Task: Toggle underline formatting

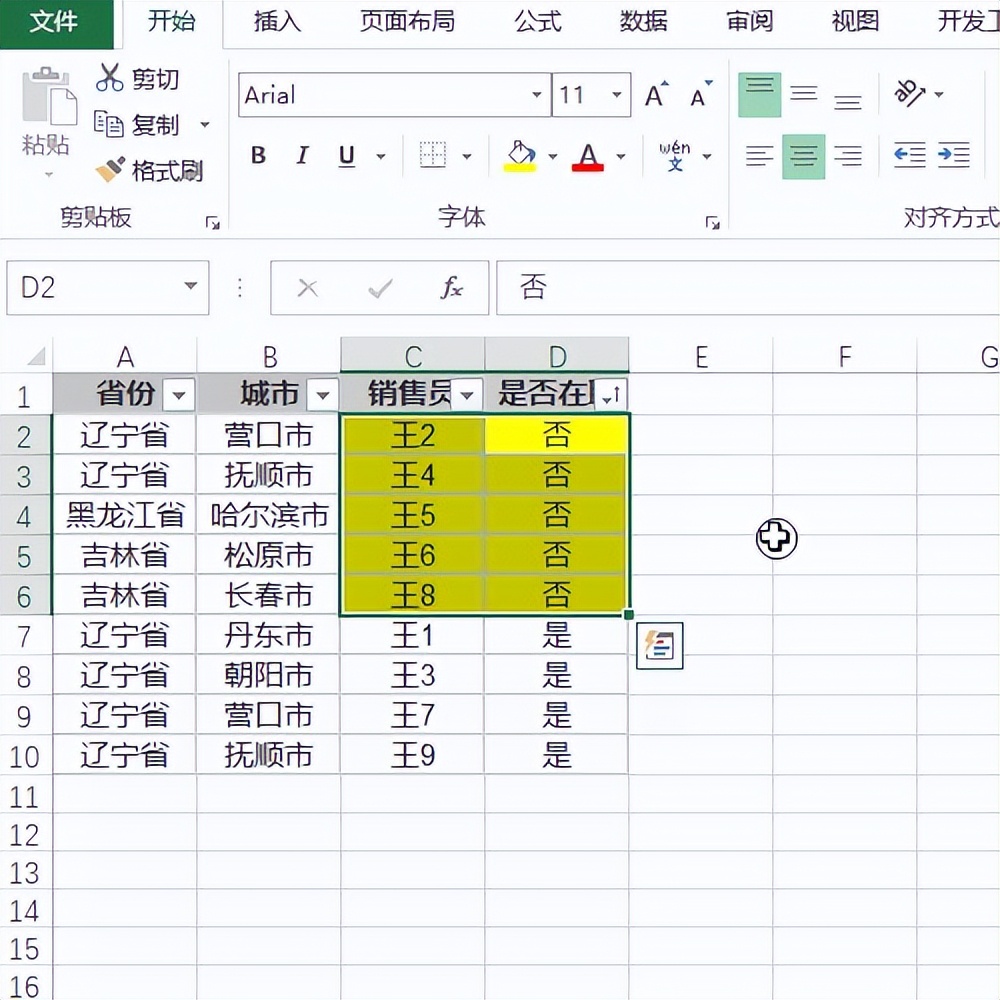Action: click(x=343, y=156)
